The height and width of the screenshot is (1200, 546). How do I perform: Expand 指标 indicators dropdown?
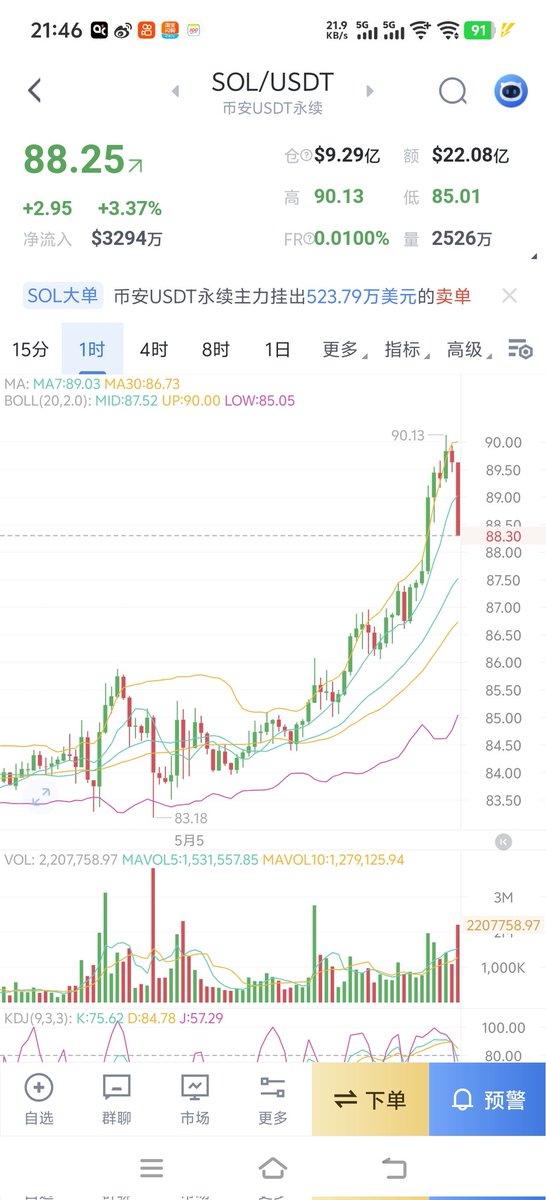pyautogui.click(x=406, y=349)
